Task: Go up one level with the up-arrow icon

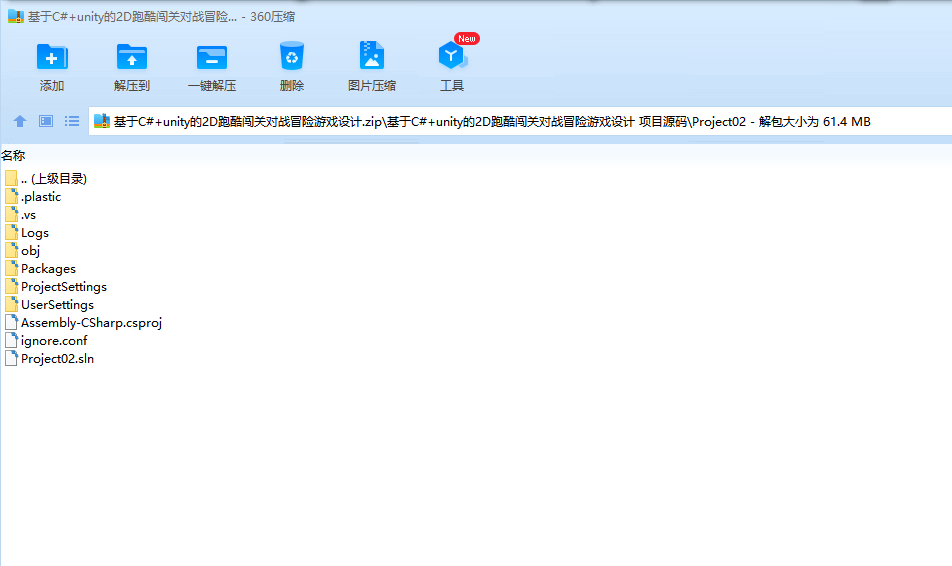Action: (x=19, y=121)
